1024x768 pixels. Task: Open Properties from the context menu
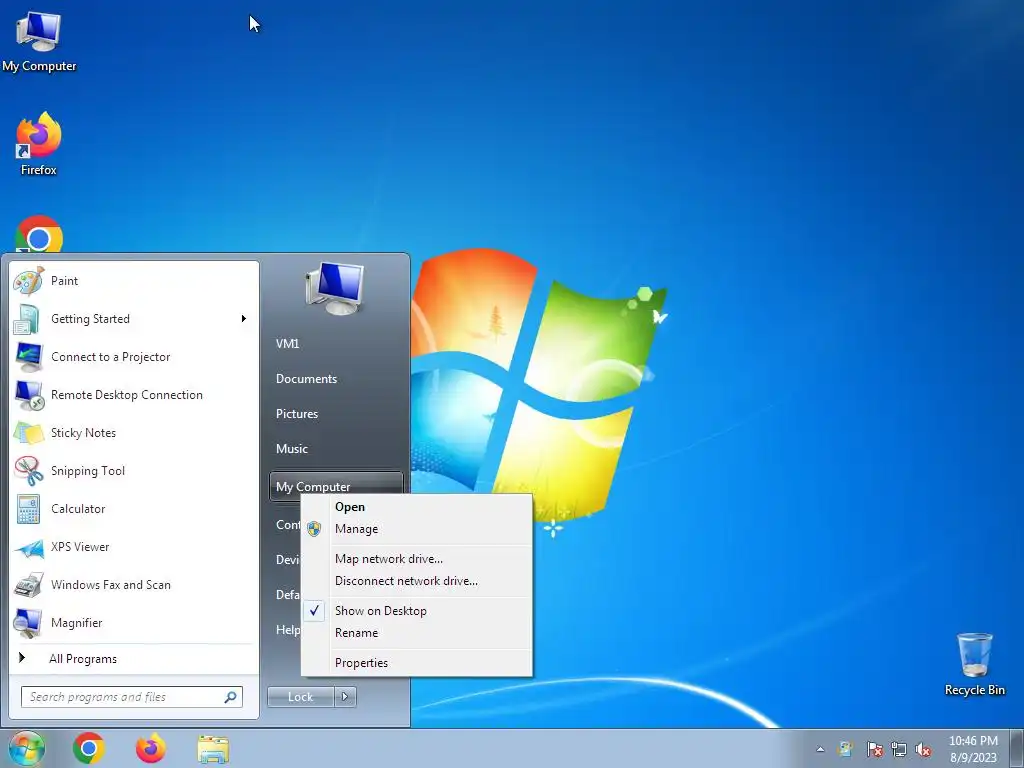(417, 663)
